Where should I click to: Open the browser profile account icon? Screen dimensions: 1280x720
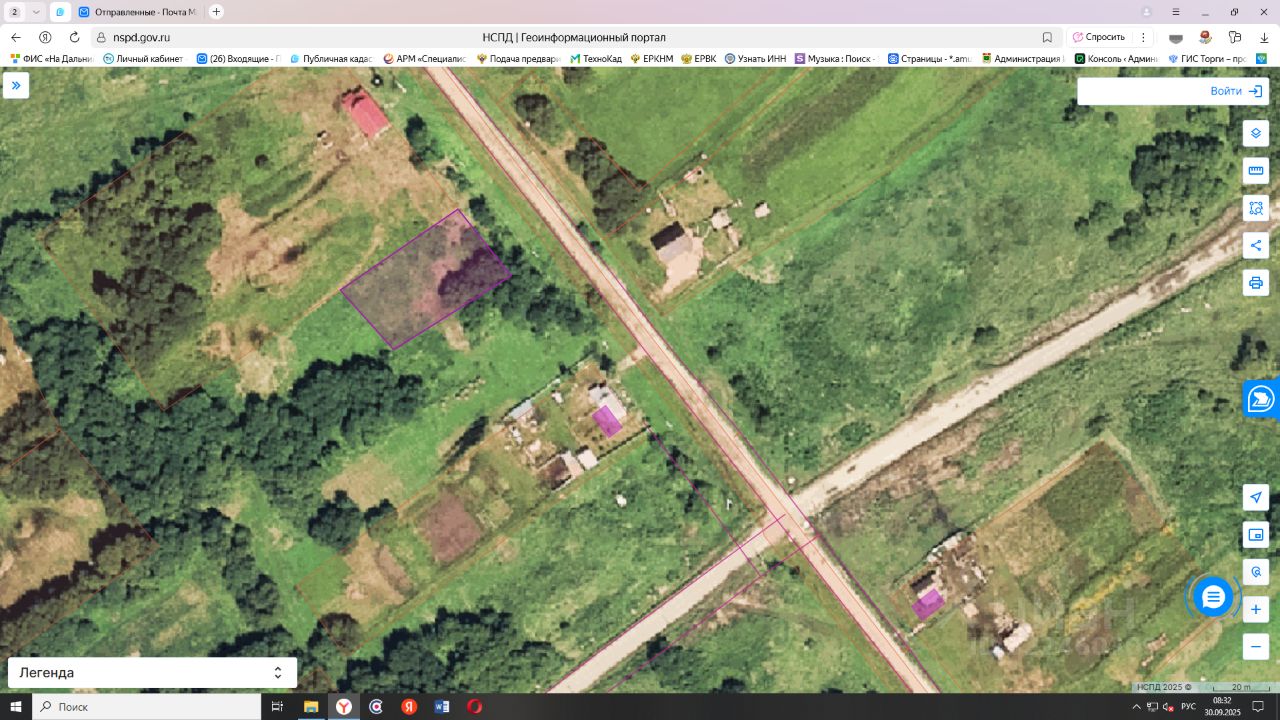(x=1146, y=12)
